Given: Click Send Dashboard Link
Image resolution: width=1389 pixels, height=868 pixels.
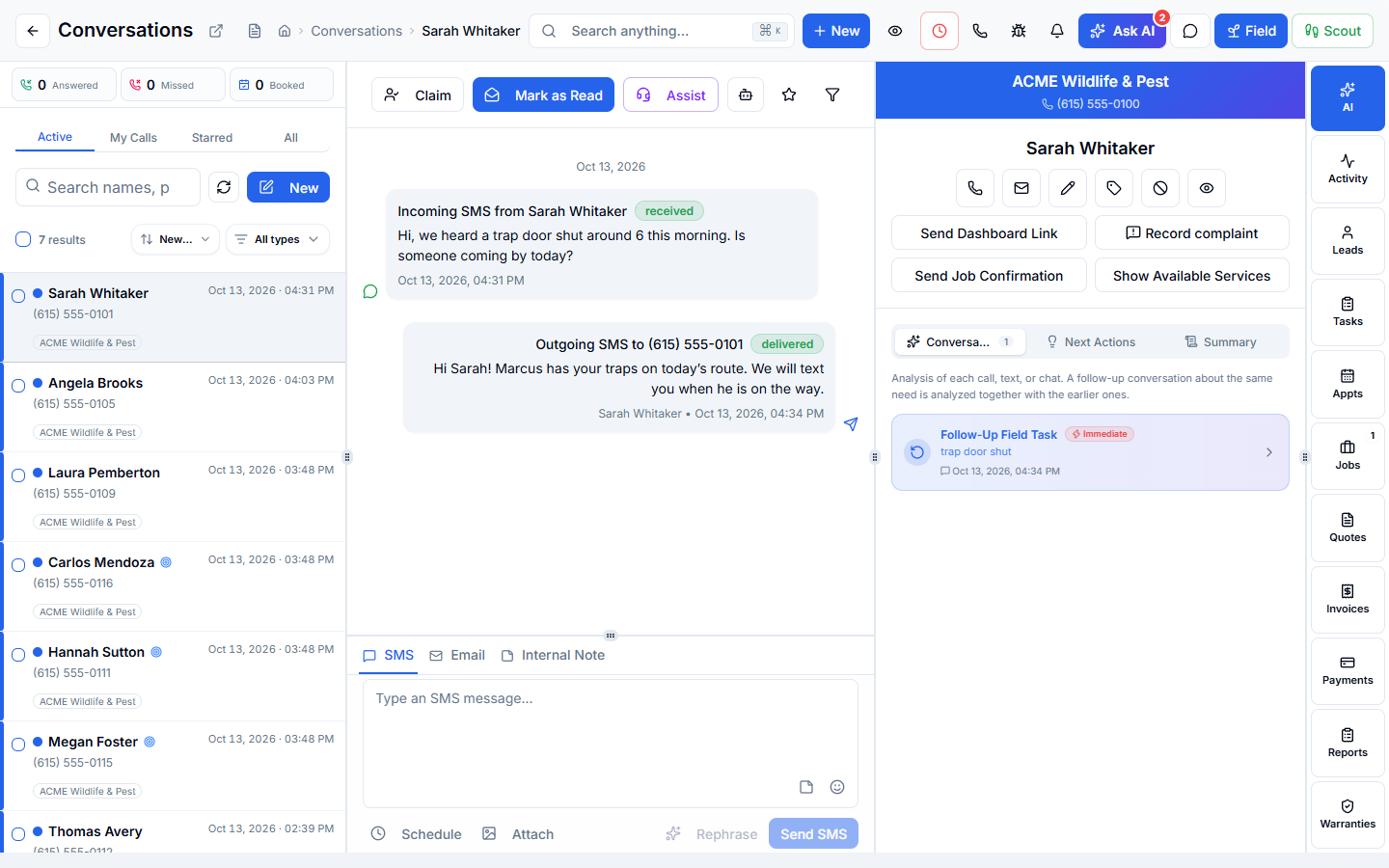Looking at the screenshot, I should click(x=989, y=232).
